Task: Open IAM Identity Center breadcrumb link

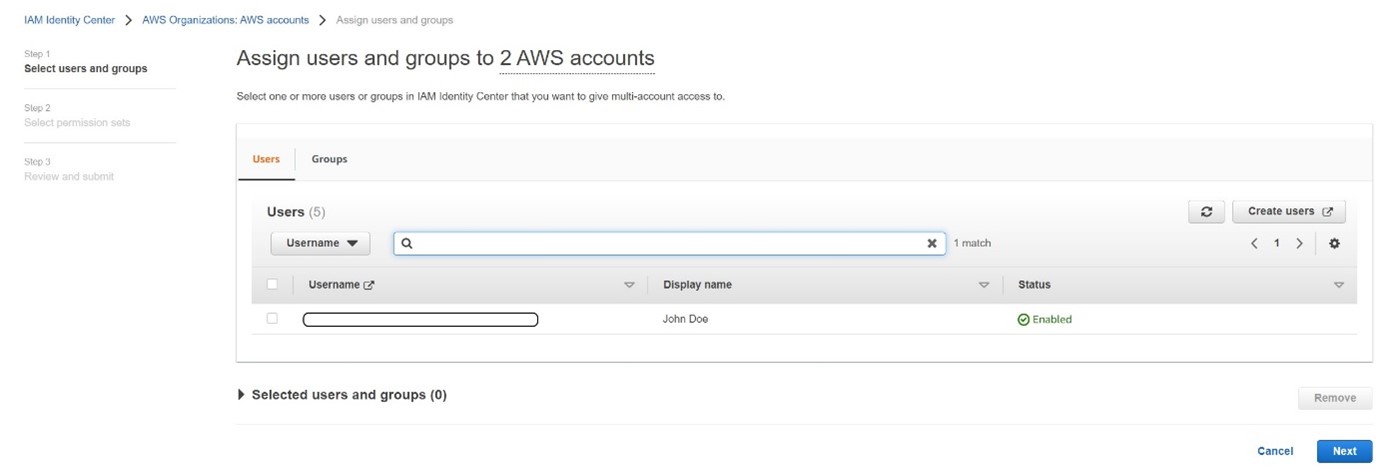Action: 70,20
